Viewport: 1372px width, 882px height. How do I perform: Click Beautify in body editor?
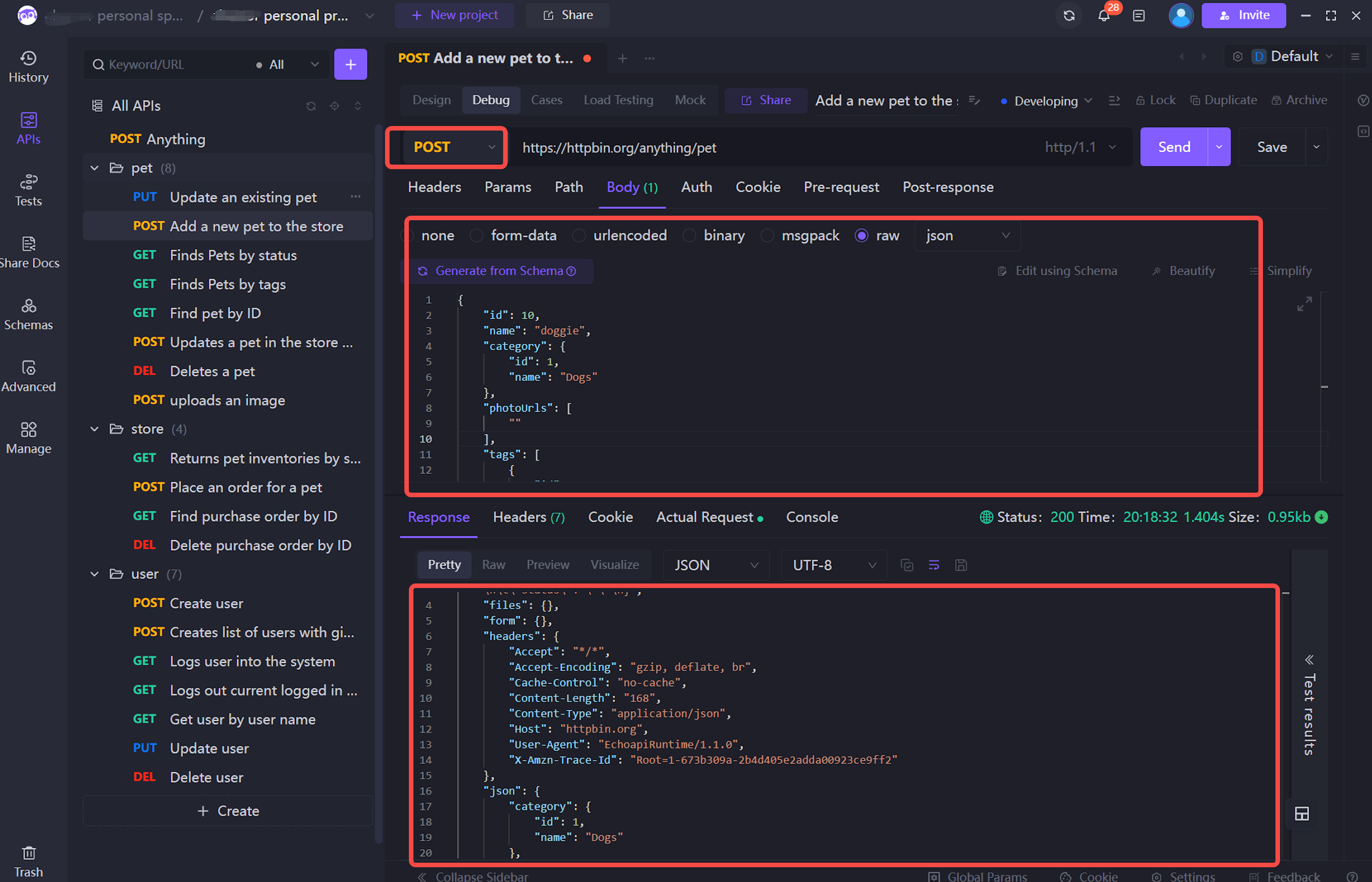(1183, 271)
